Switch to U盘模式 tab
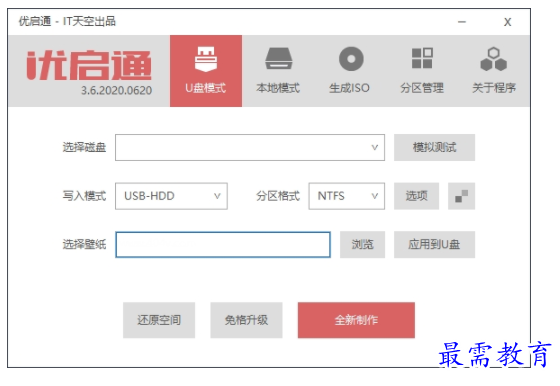560x386 pixels. click(x=206, y=71)
